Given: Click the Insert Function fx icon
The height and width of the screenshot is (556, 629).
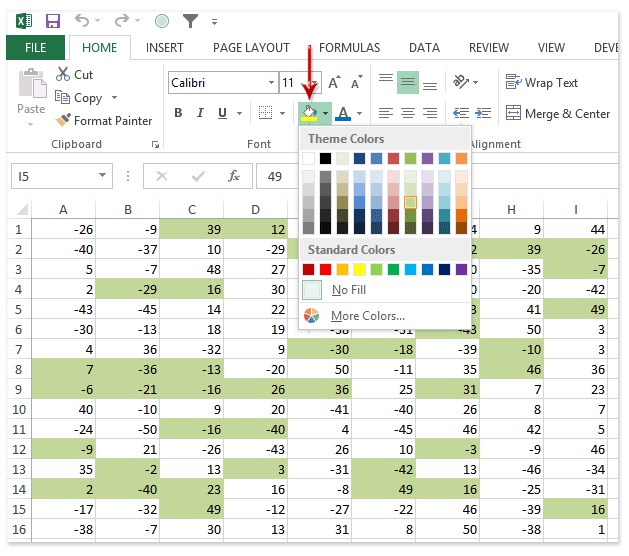Looking at the screenshot, I should (234, 177).
